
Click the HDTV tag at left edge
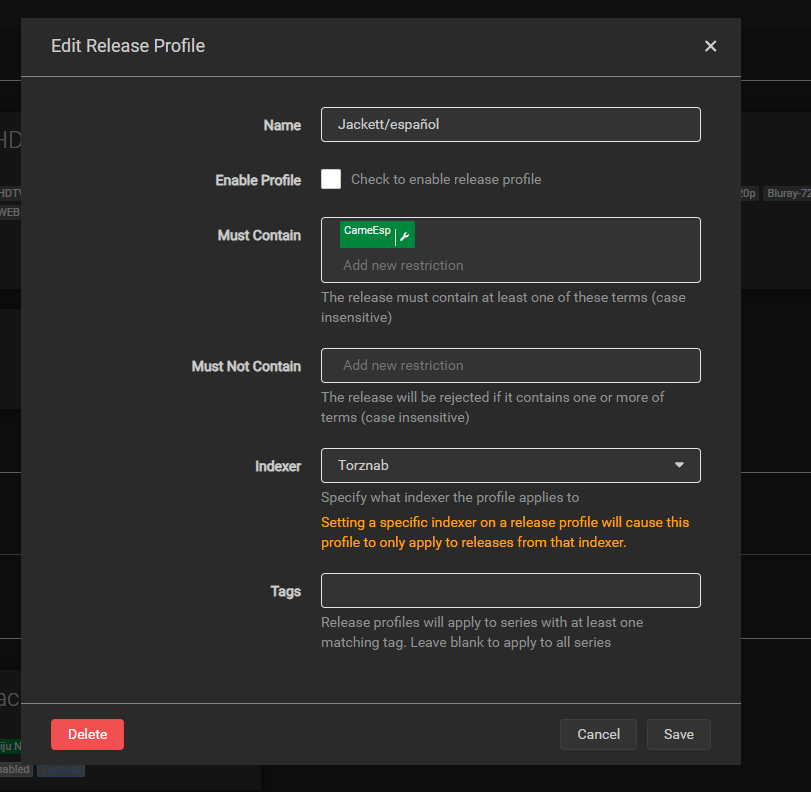(x=10, y=193)
